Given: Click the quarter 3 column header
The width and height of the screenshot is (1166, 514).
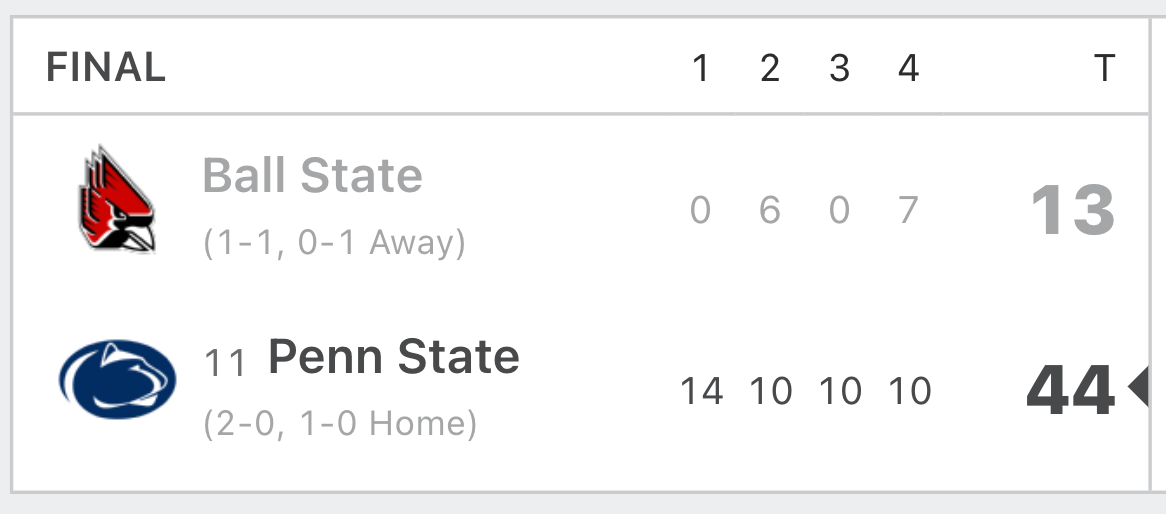Looking at the screenshot, I should [x=839, y=68].
